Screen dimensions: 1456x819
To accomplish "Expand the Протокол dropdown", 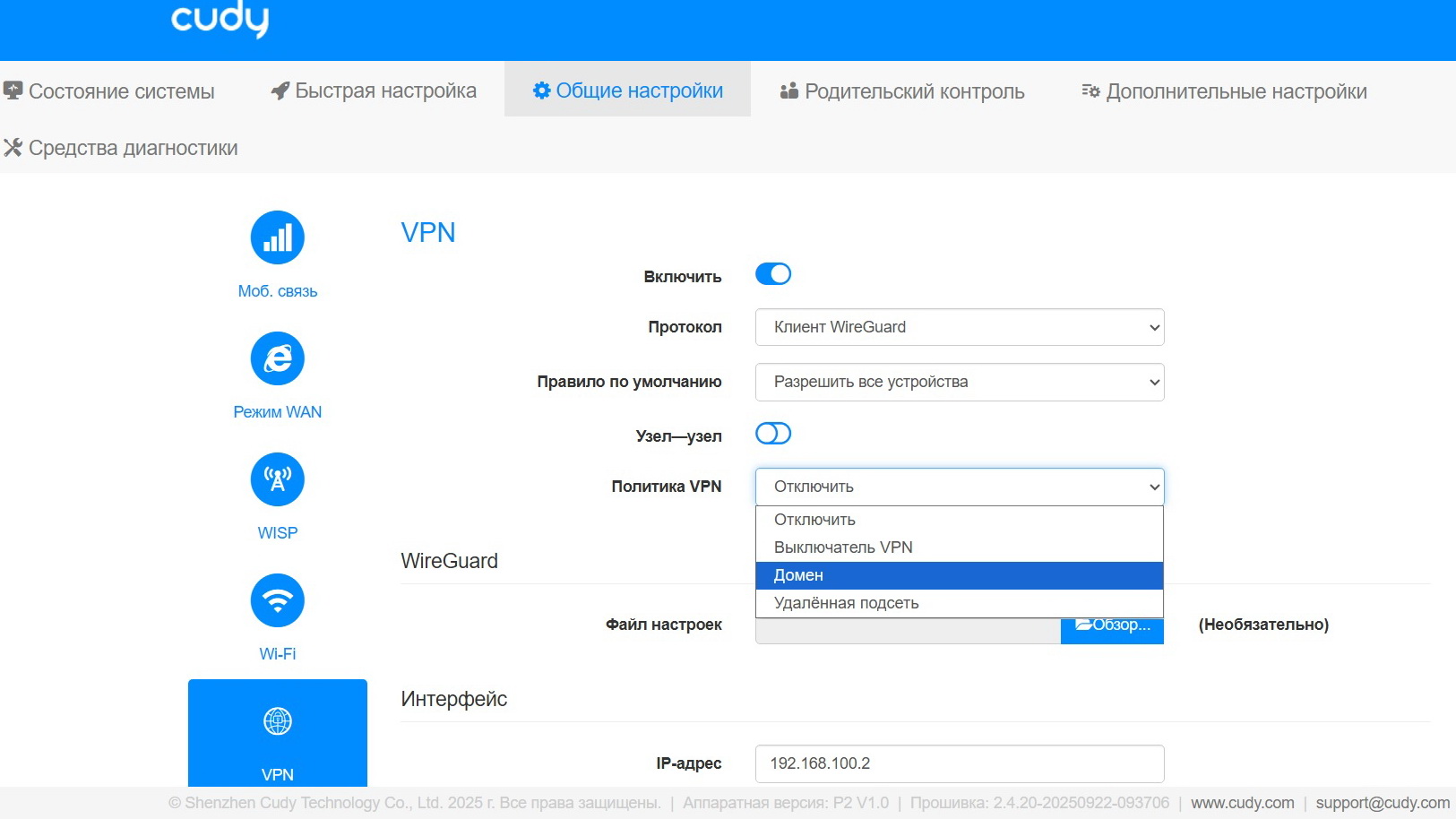I will [960, 327].
